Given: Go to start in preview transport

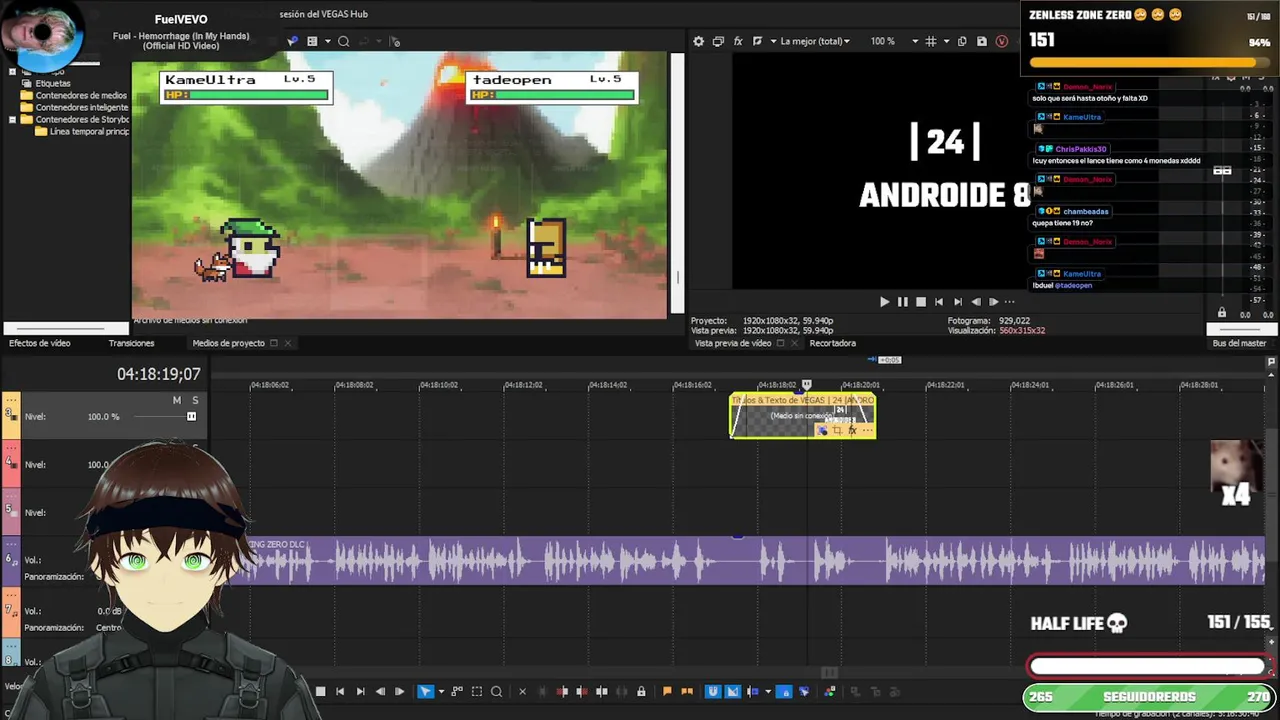Looking at the screenshot, I should click(x=939, y=301).
